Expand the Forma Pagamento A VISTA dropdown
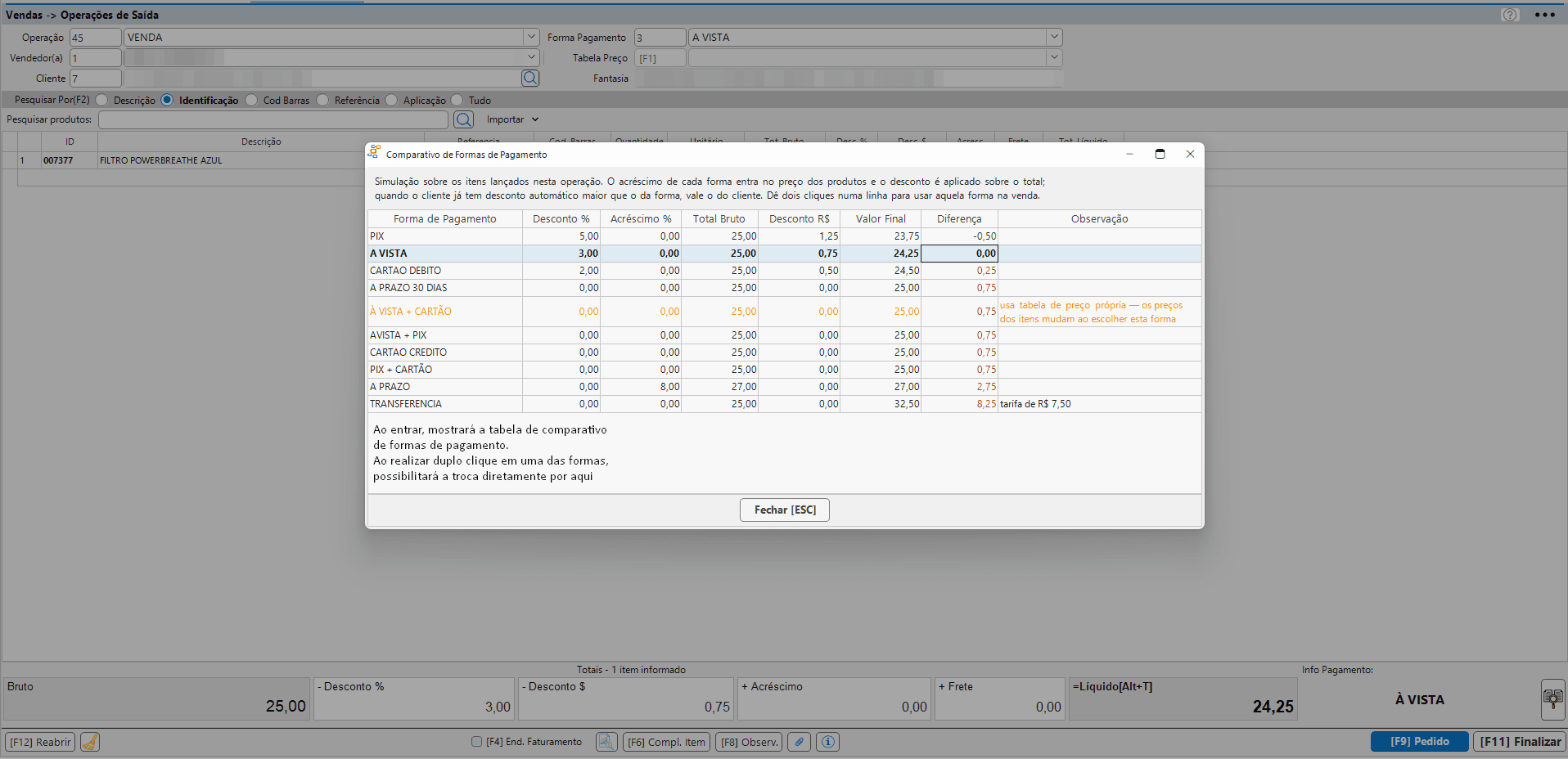This screenshot has width=1568, height=759. tap(1054, 37)
